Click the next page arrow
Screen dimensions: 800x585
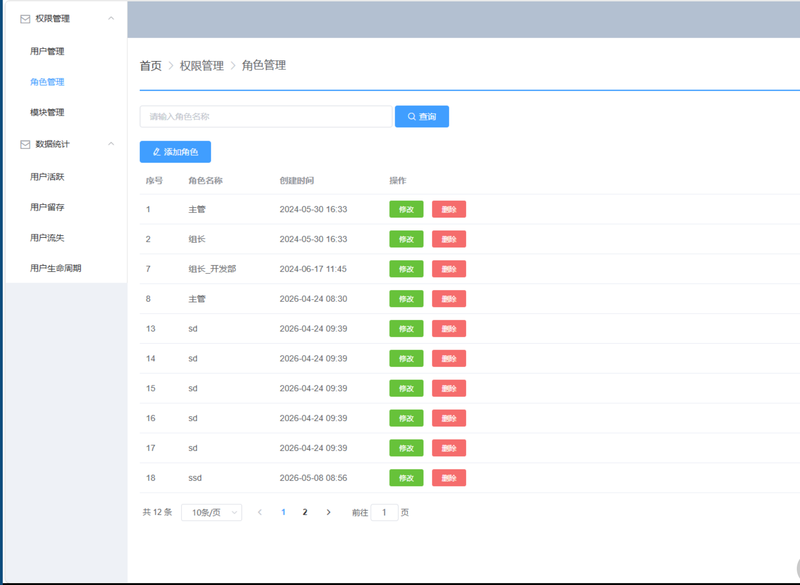tap(329, 512)
